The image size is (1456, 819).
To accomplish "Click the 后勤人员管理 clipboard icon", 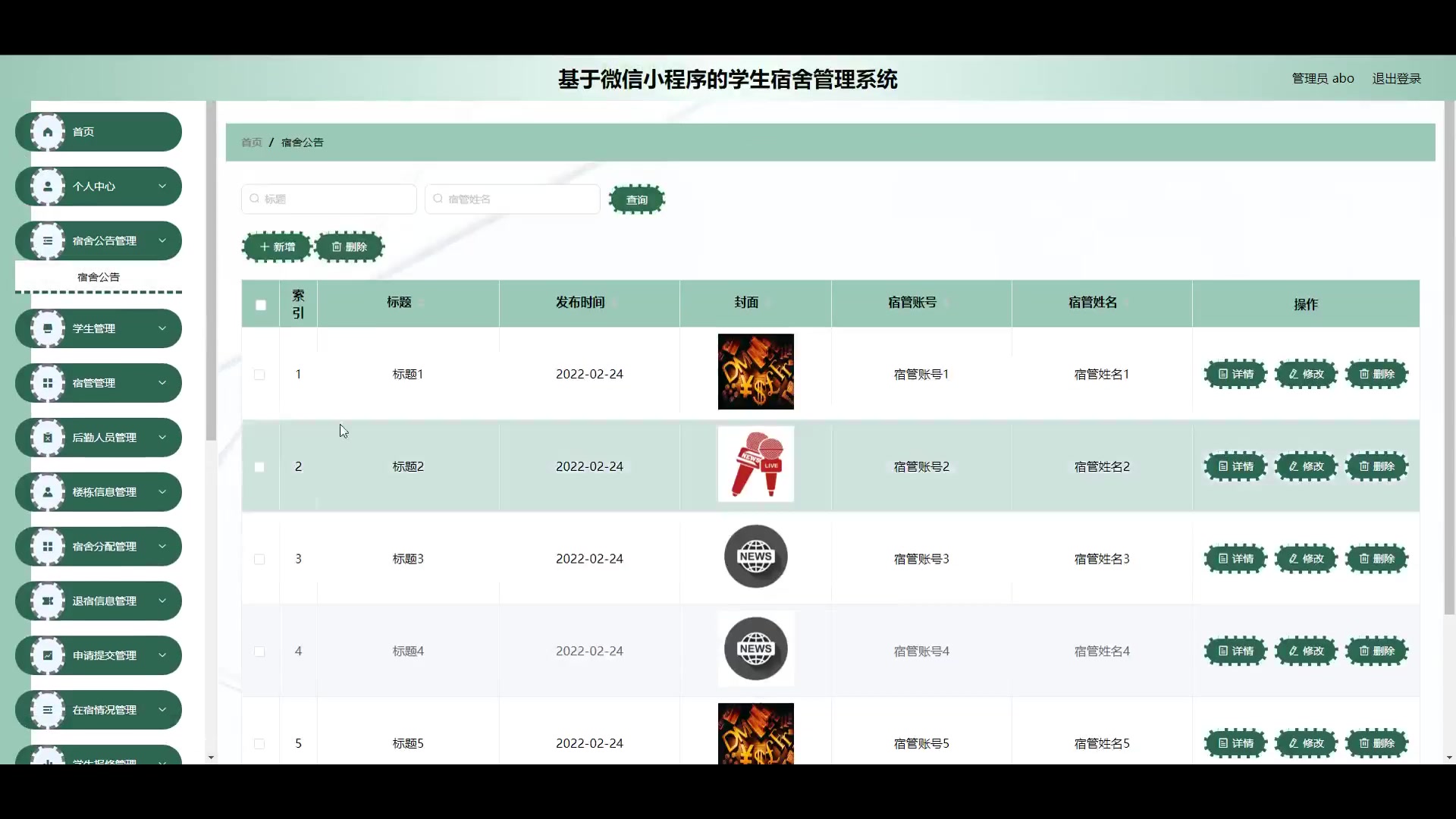I will tap(48, 438).
